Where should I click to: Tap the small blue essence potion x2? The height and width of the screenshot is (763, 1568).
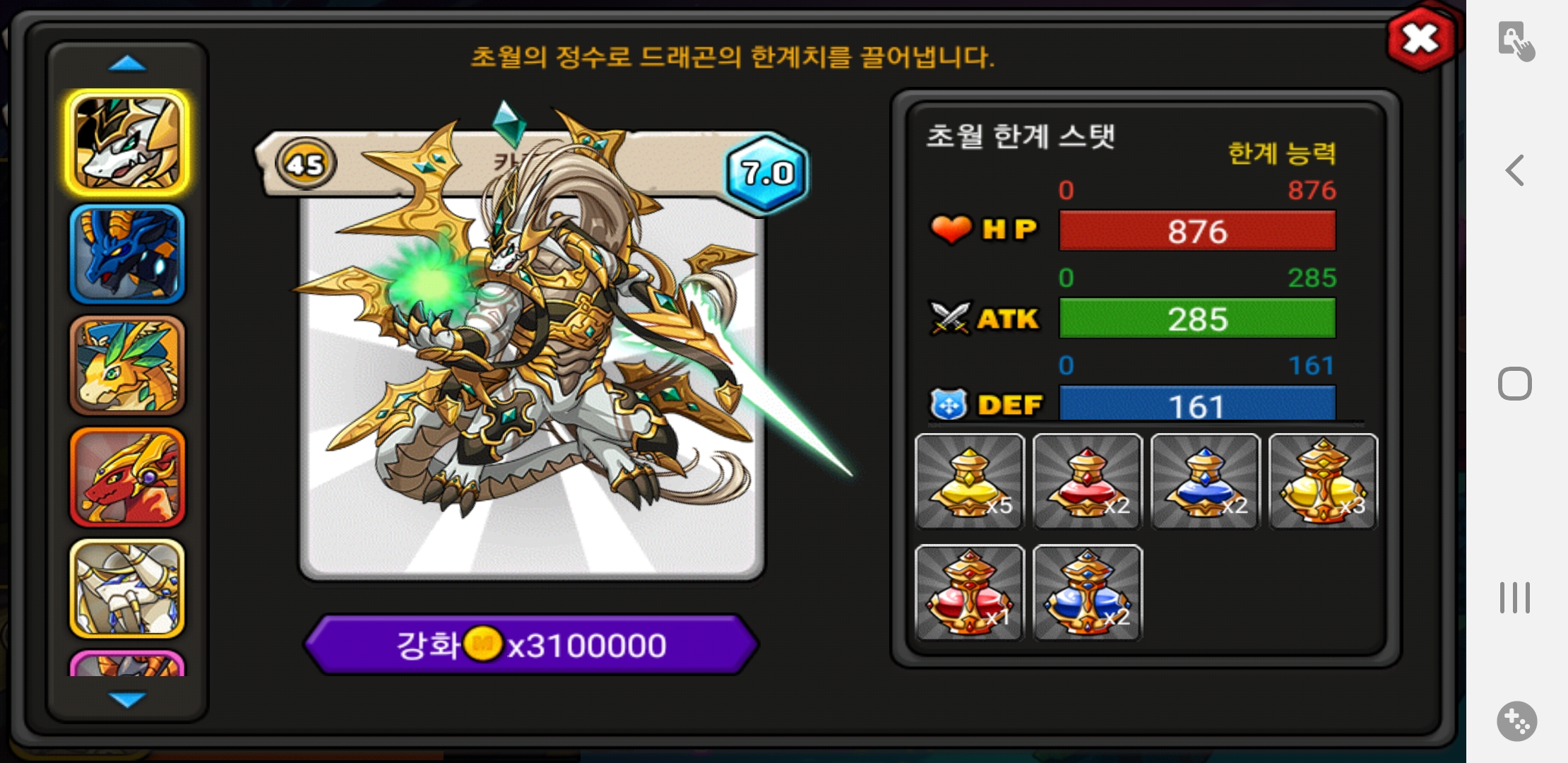click(1205, 481)
